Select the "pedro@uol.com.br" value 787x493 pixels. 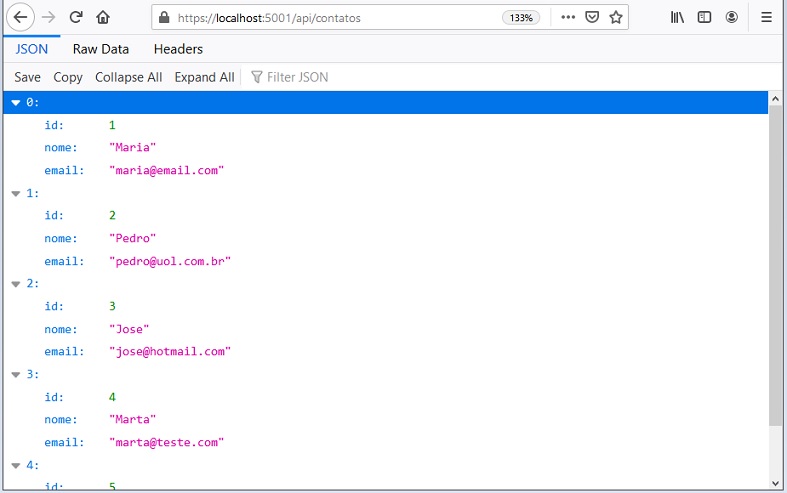[170, 261]
